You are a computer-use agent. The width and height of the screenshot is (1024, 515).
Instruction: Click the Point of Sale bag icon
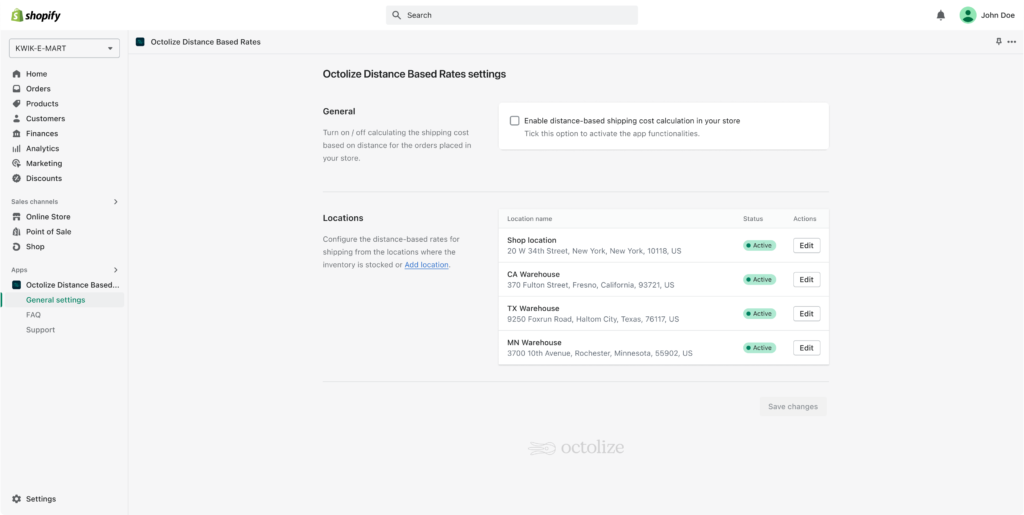(17, 232)
